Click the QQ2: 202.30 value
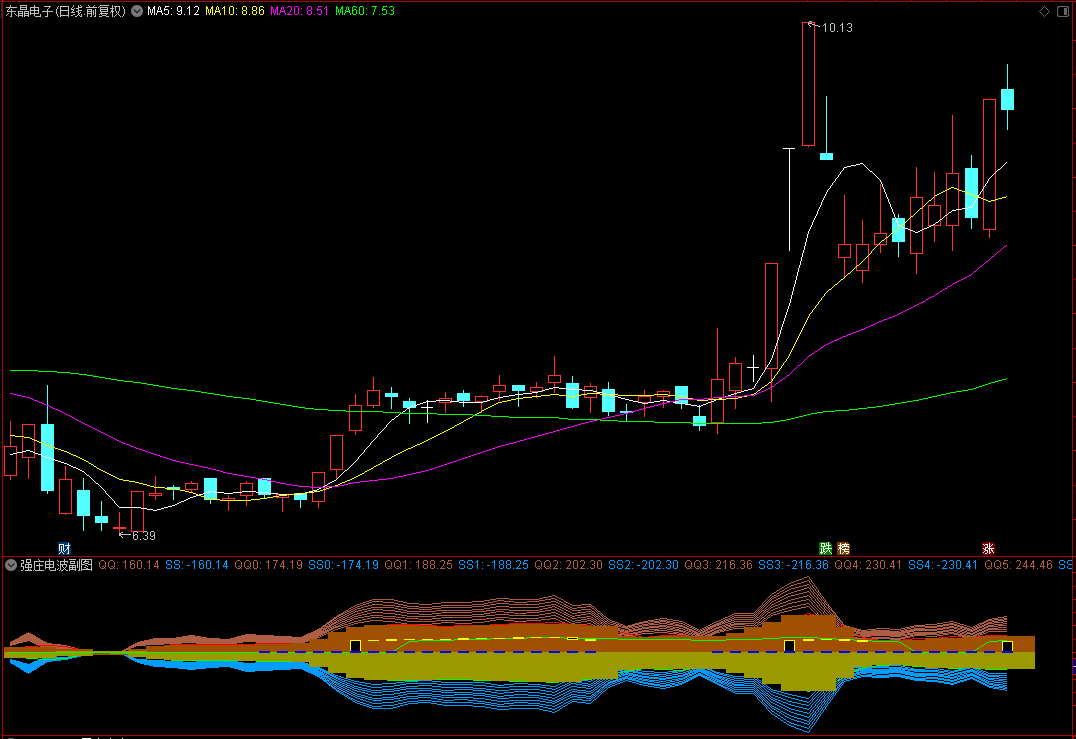 coord(568,565)
